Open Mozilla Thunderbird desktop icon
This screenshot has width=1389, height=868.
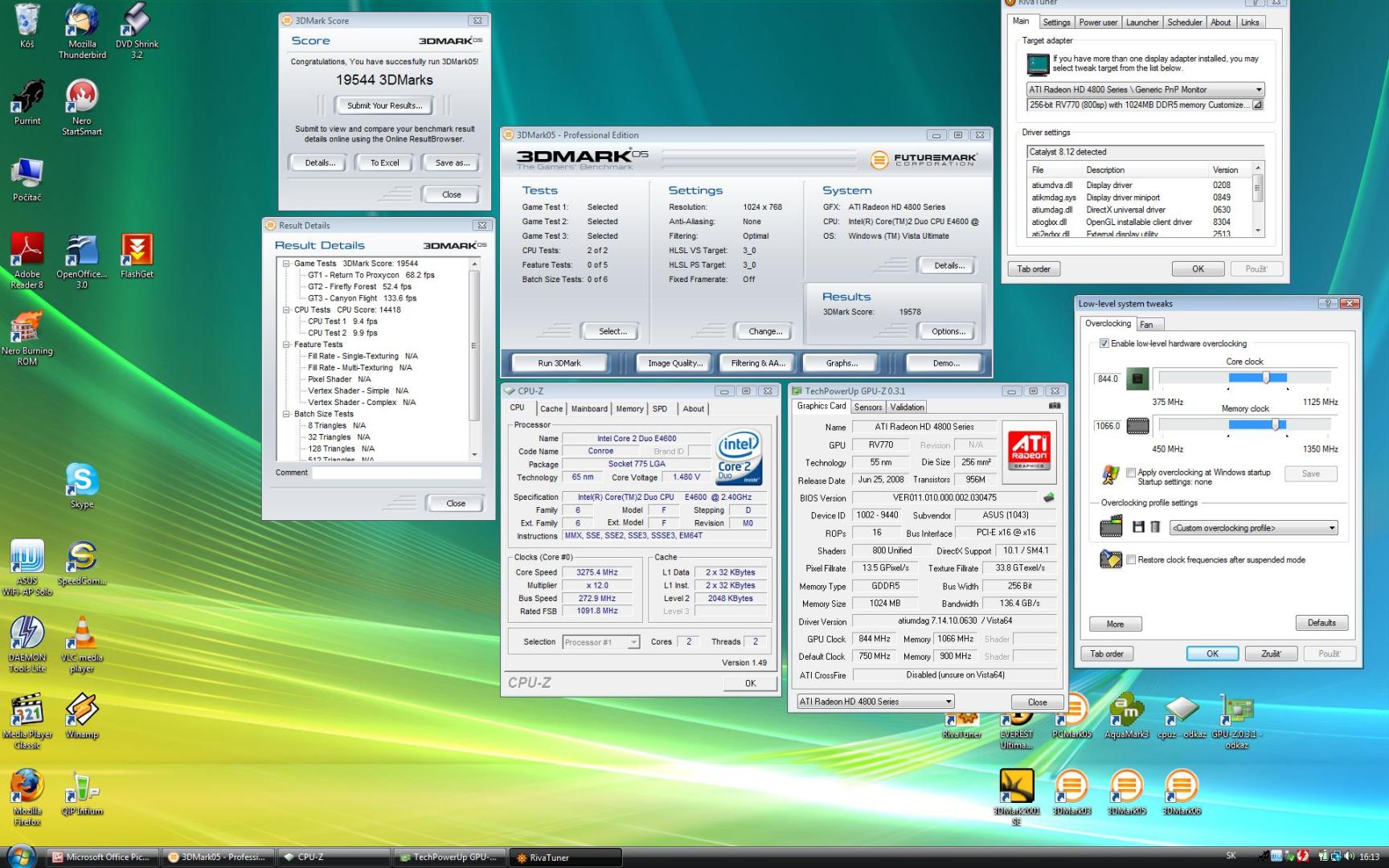pos(82,31)
